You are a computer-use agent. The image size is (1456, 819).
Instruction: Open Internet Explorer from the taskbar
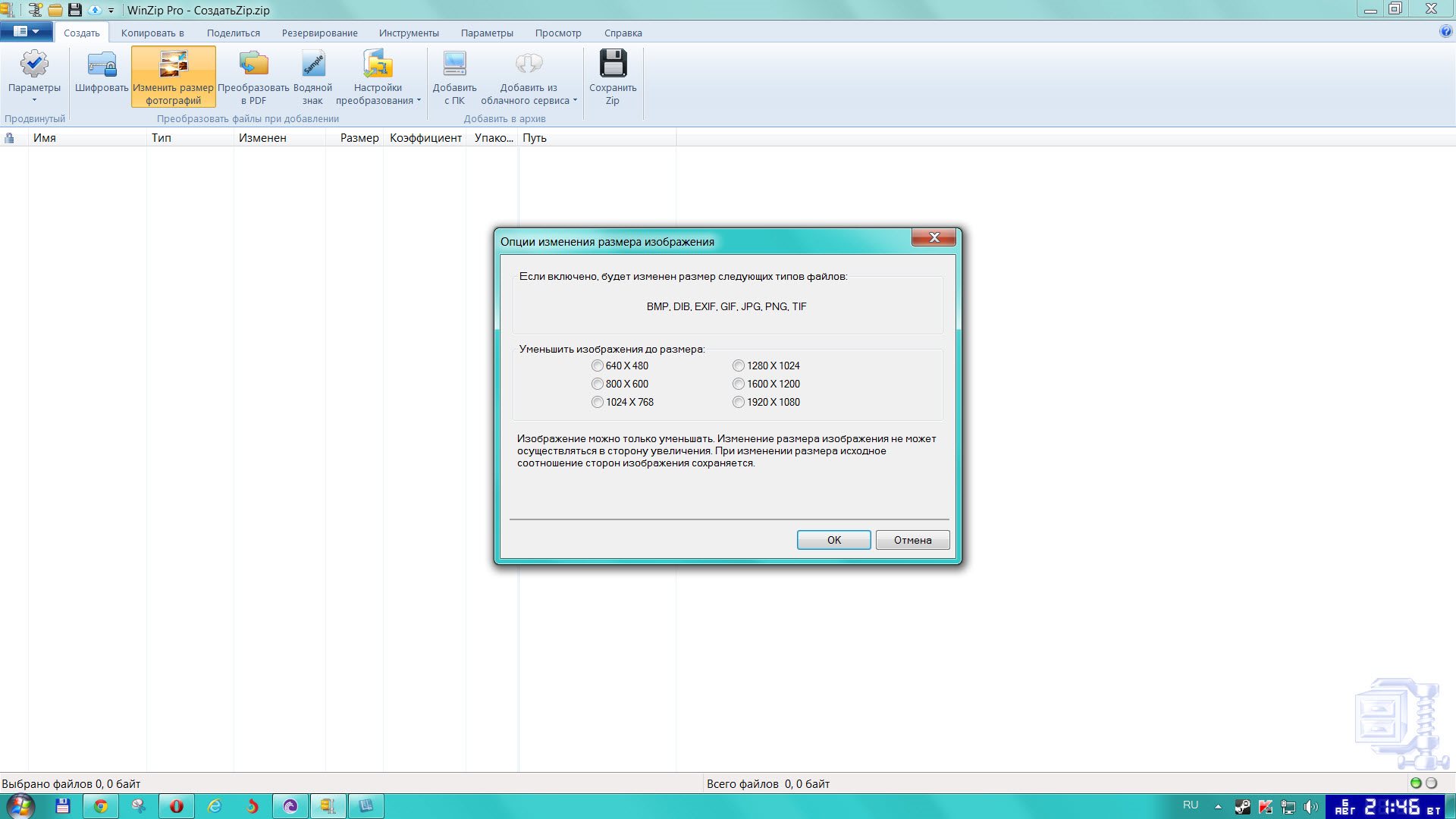click(215, 806)
